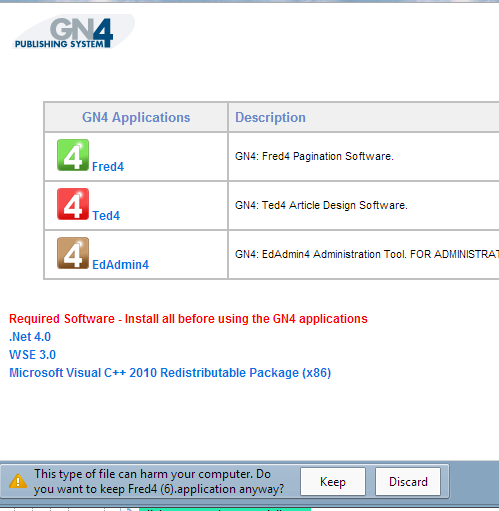Discard the downloaded Fred4 file

[x=408, y=482]
